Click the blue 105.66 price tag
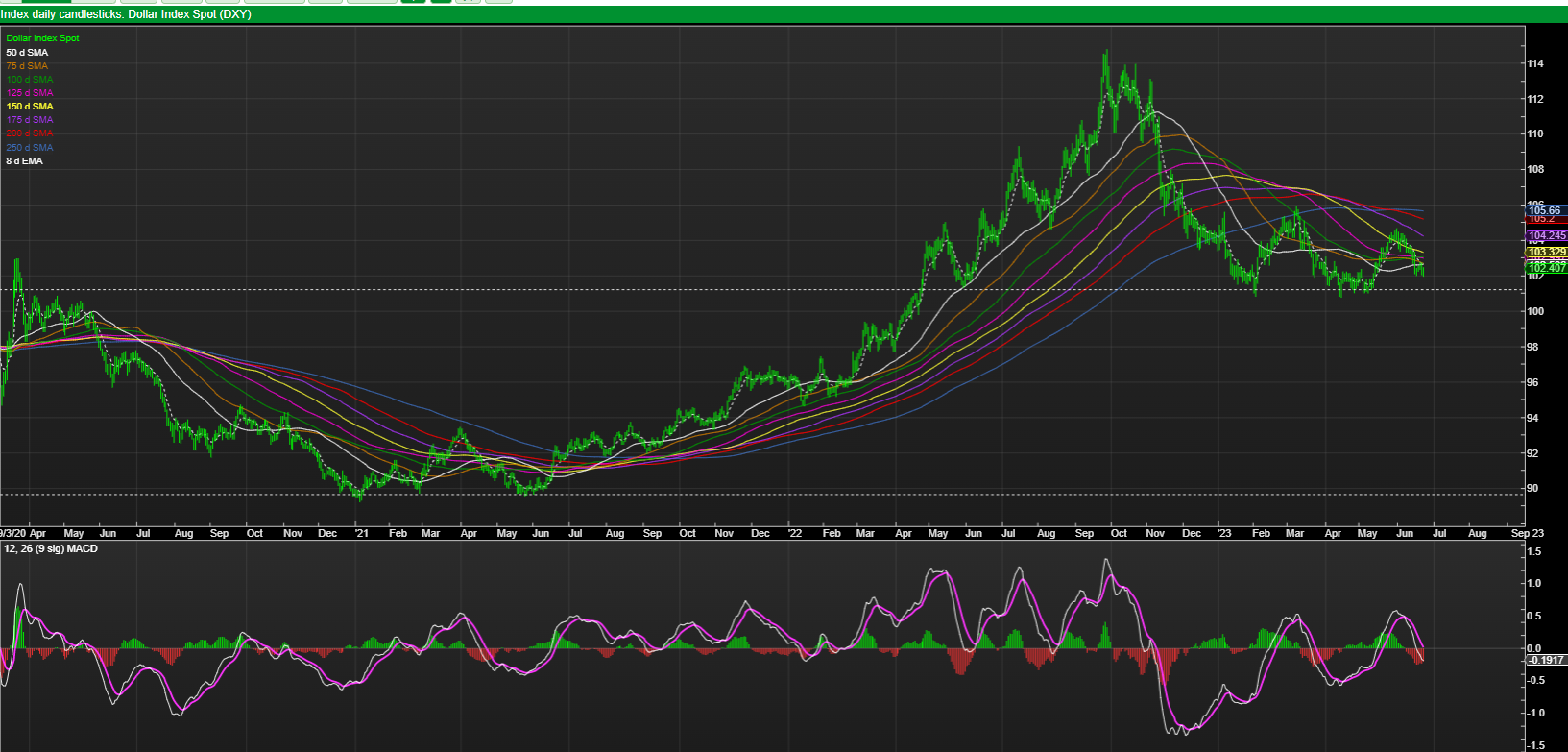Screen dimensions: 1568x752 1546,210
